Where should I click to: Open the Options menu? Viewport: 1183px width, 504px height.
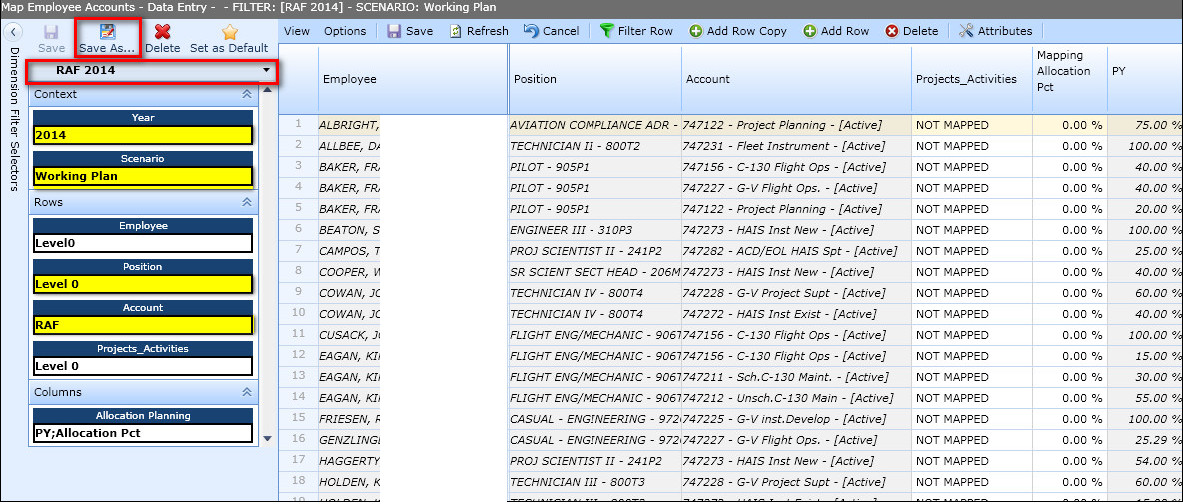coord(345,31)
